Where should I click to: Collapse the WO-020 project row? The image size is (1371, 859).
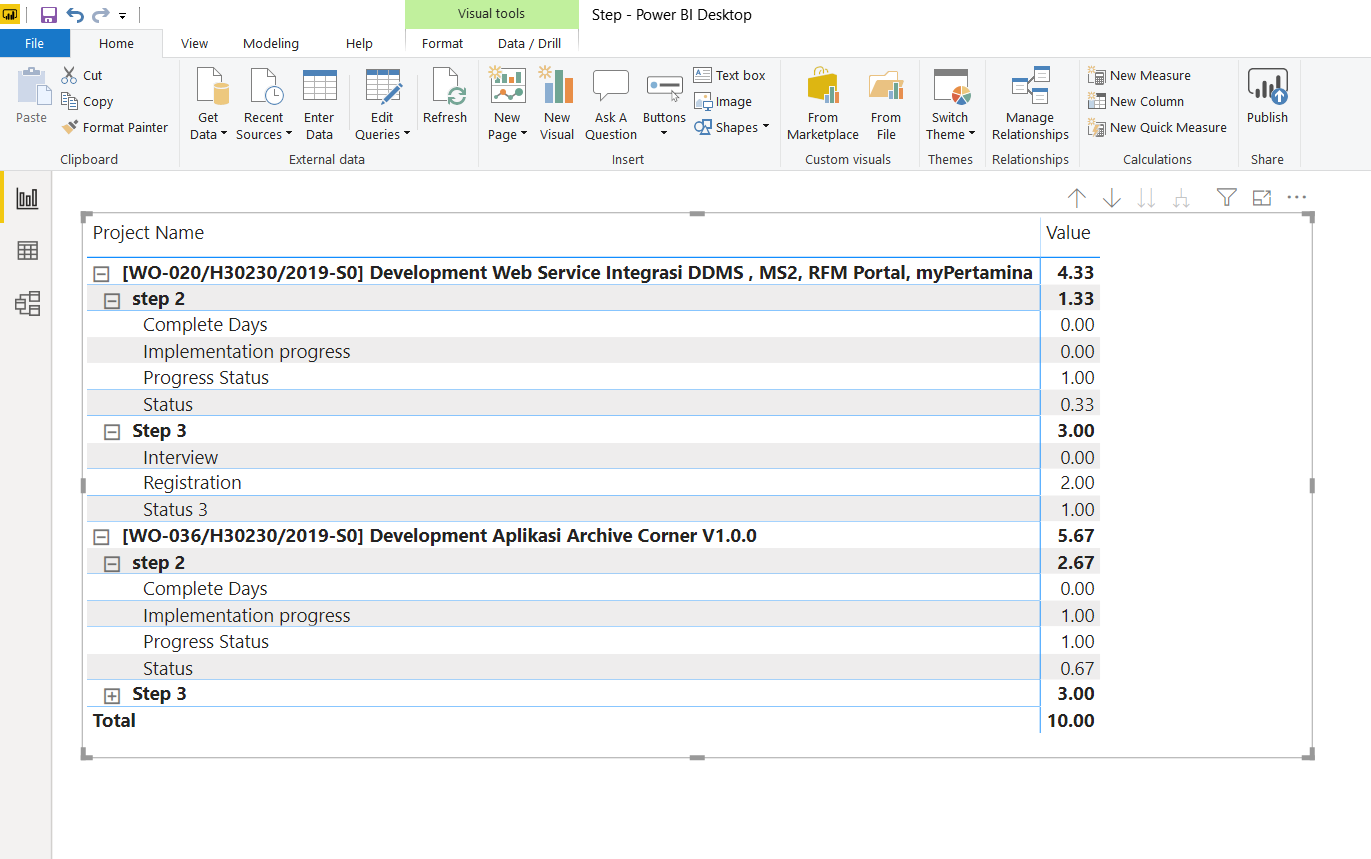pyautogui.click(x=101, y=273)
